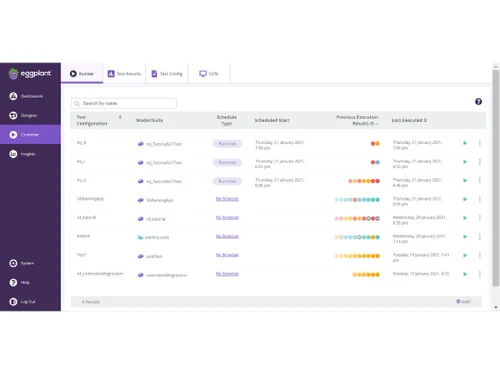This screenshot has width=500, height=375.
Task: Click the Run once badge for the 6:45 pm test
Action: pyautogui.click(x=227, y=181)
